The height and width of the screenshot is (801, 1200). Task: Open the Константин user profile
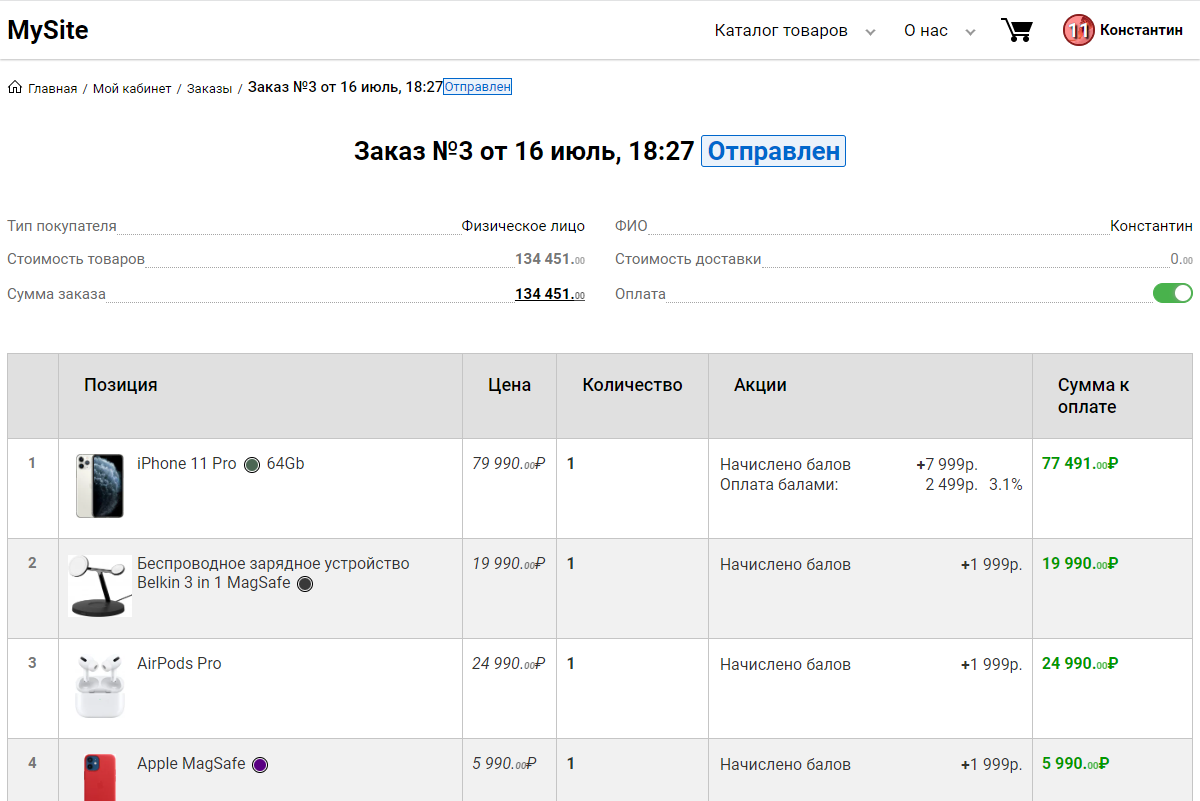[x=1141, y=30]
